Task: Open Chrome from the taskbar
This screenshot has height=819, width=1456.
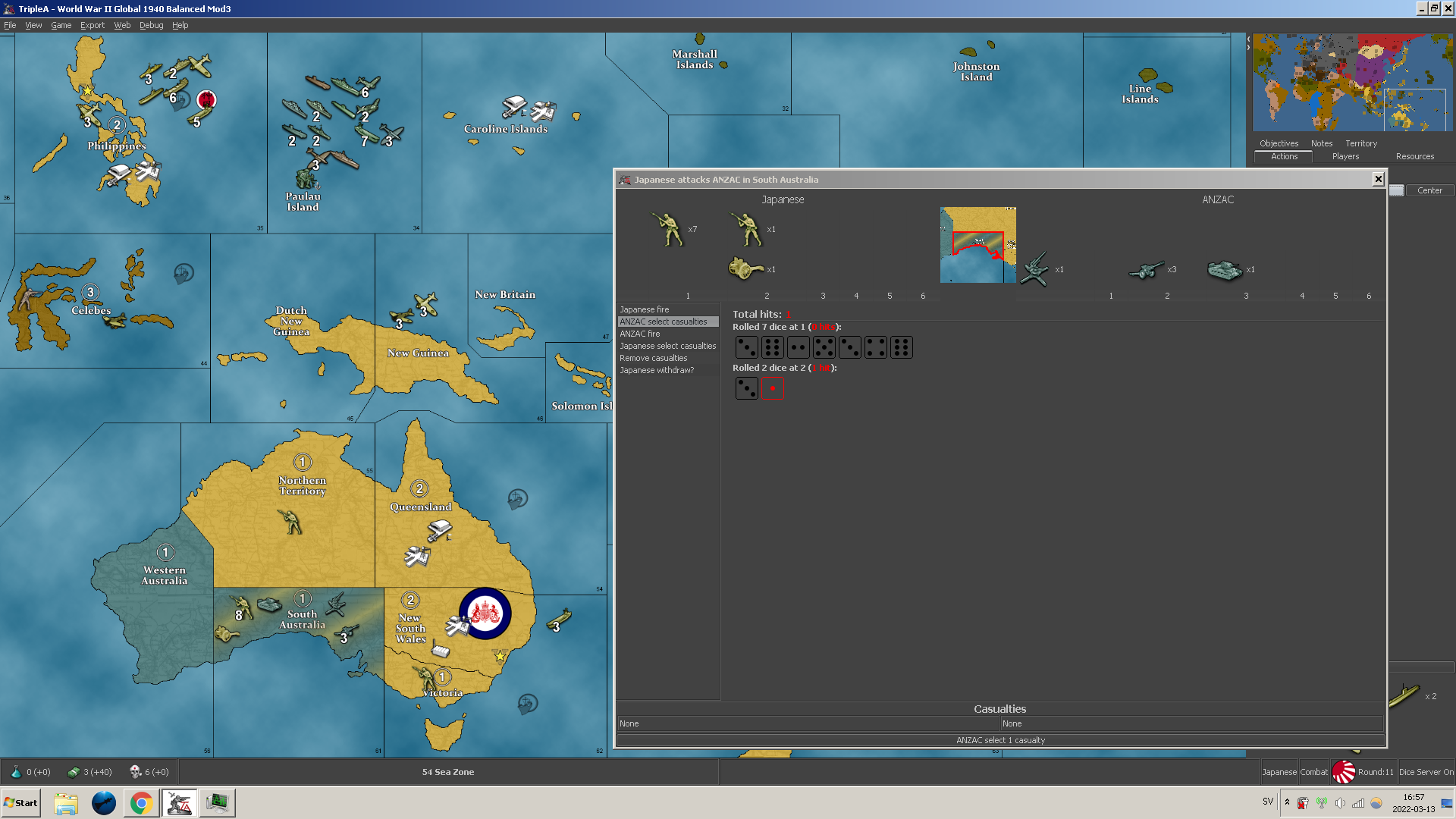Action: coord(141,802)
